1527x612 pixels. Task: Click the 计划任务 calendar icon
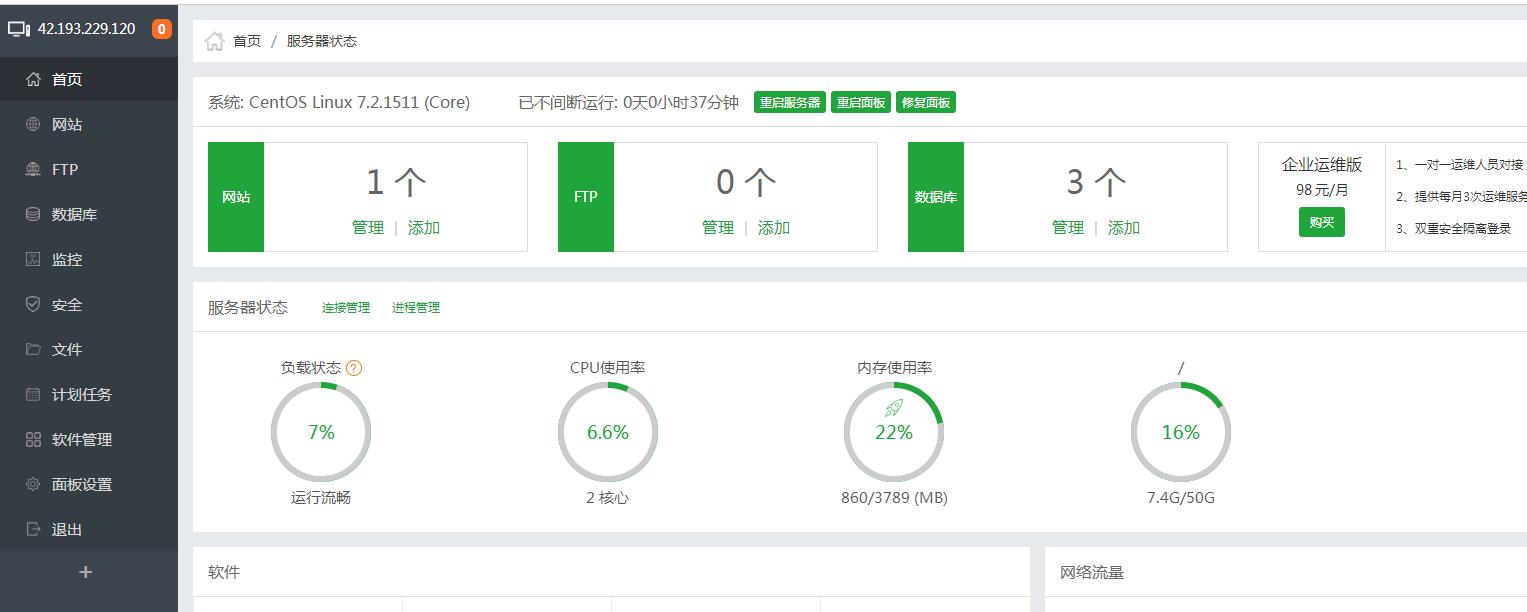(33, 394)
